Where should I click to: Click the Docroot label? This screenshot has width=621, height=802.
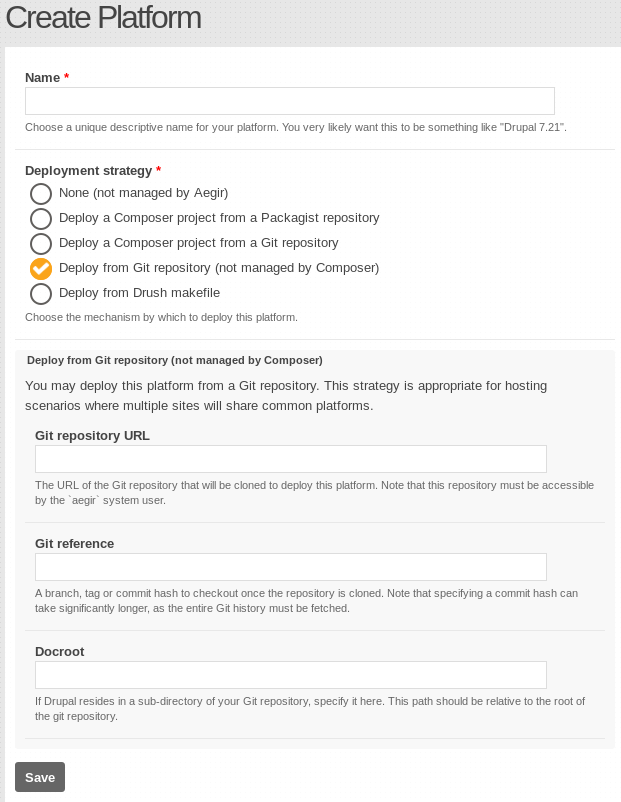(x=59, y=652)
